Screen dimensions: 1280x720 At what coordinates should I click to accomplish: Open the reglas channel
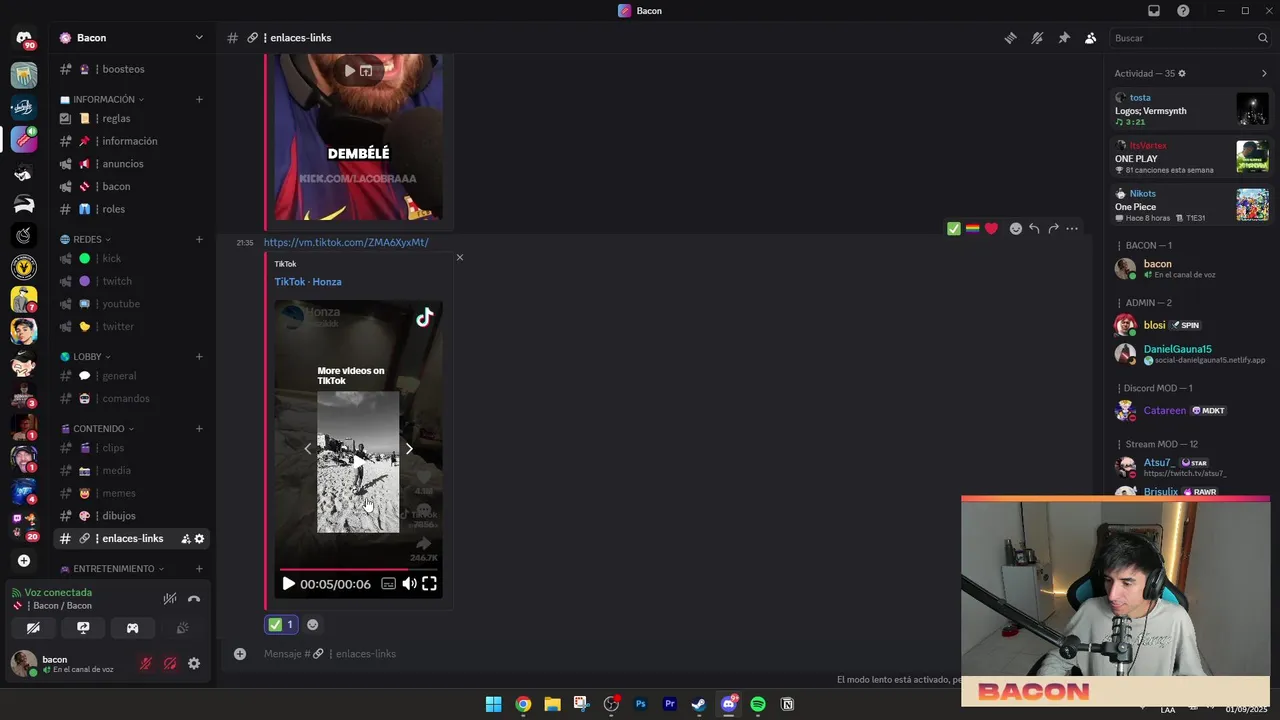[131, 119]
